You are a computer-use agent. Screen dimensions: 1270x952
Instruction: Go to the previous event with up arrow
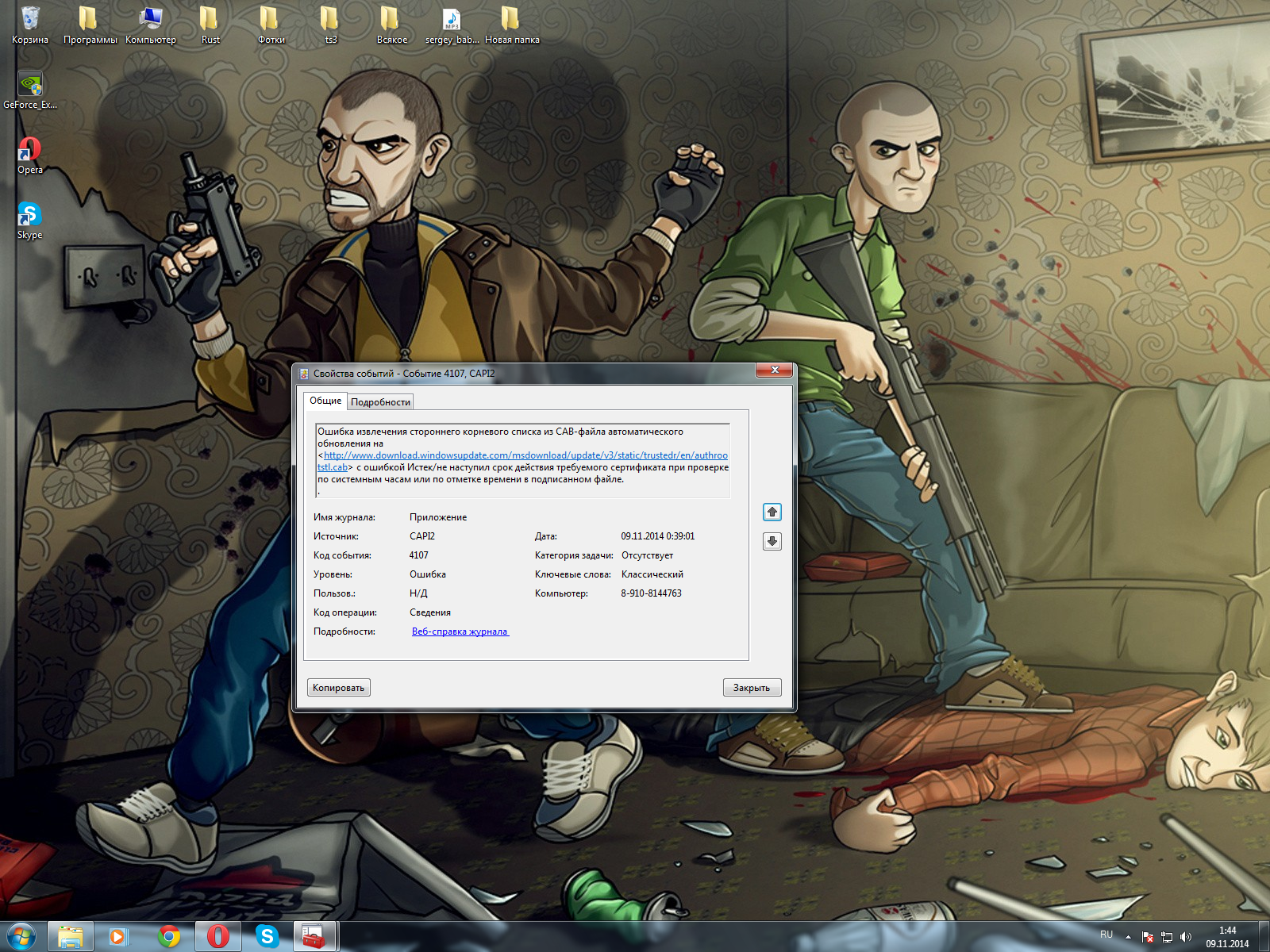pos(772,512)
